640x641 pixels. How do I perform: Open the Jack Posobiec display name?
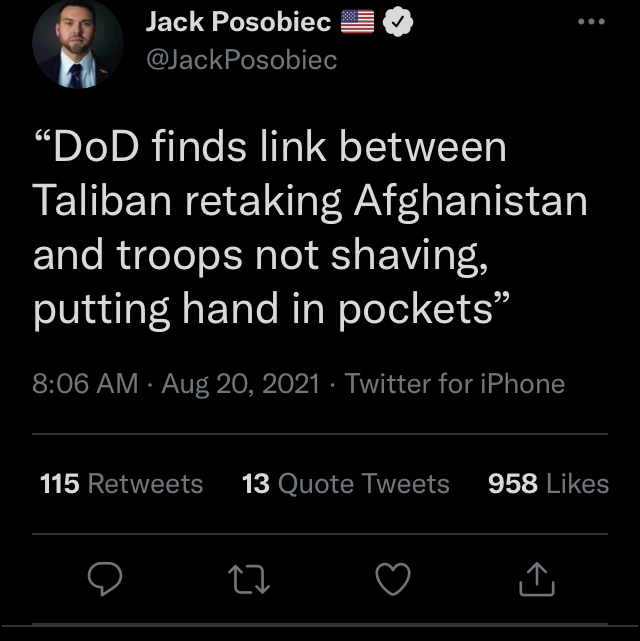tap(238, 21)
